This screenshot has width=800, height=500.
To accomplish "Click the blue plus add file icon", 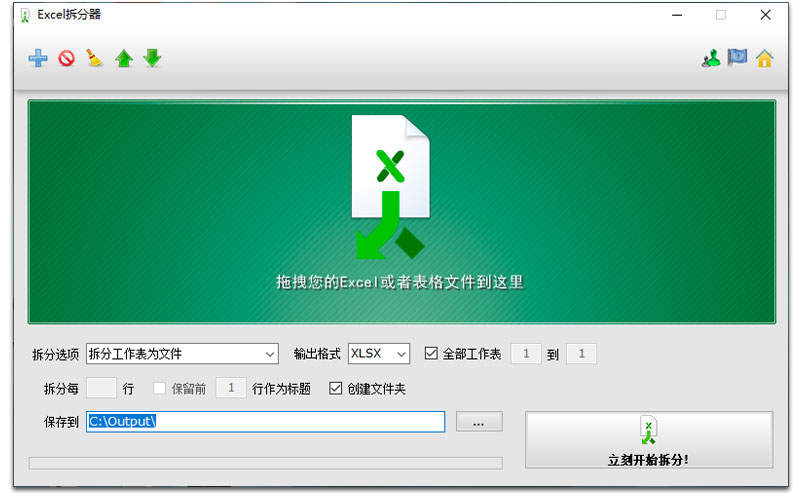I will pos(38,58).
